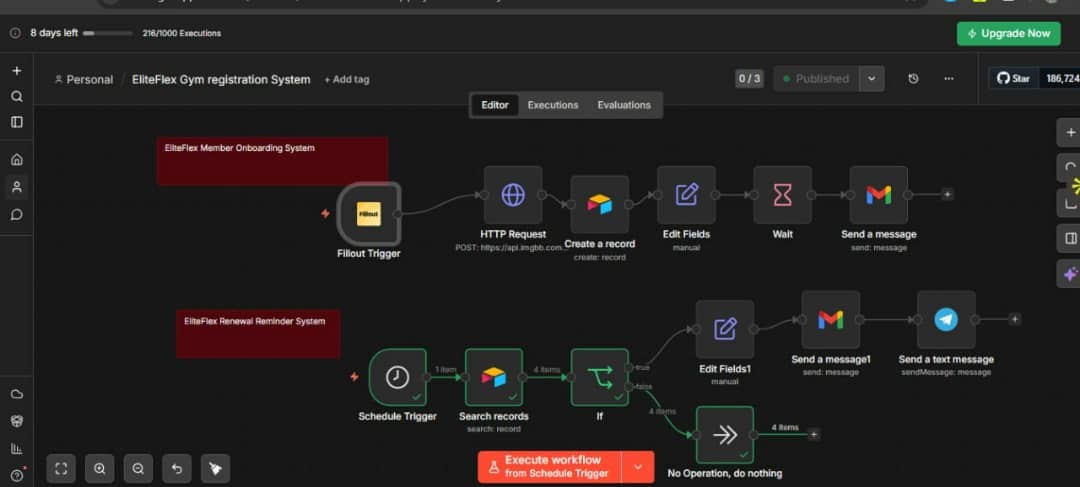Select the No Operation, do nothing node
Viewport: 1080px width, 487px height.
pos(725,435)
